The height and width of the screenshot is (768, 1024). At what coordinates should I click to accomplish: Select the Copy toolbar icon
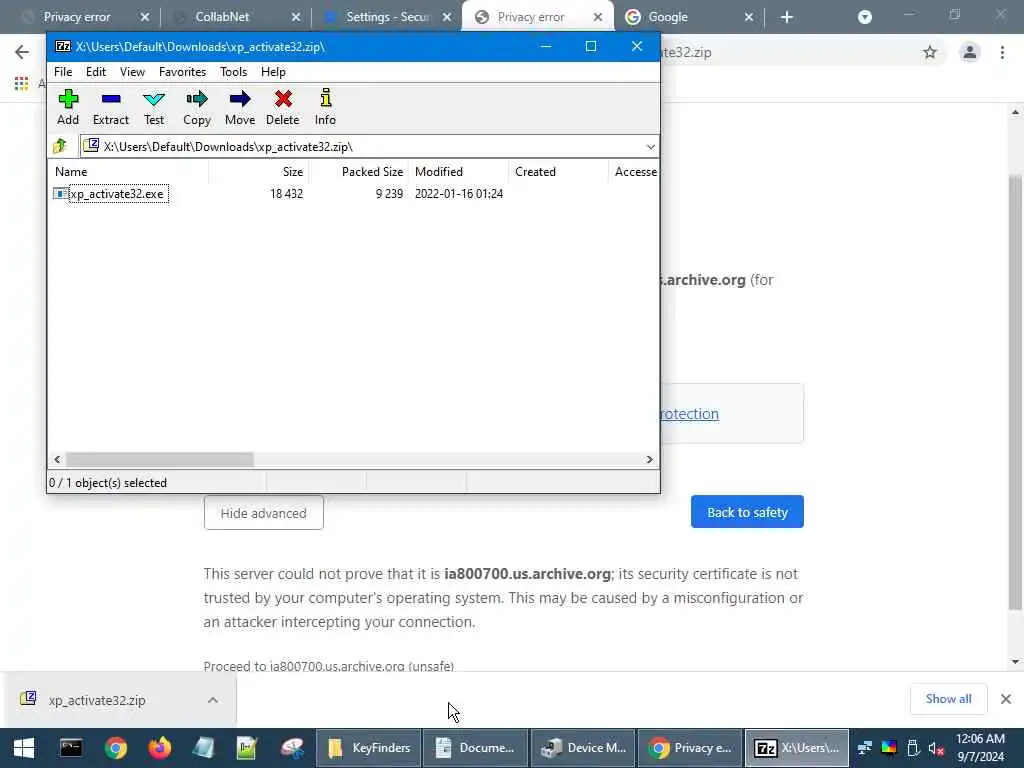coord(197,108)
